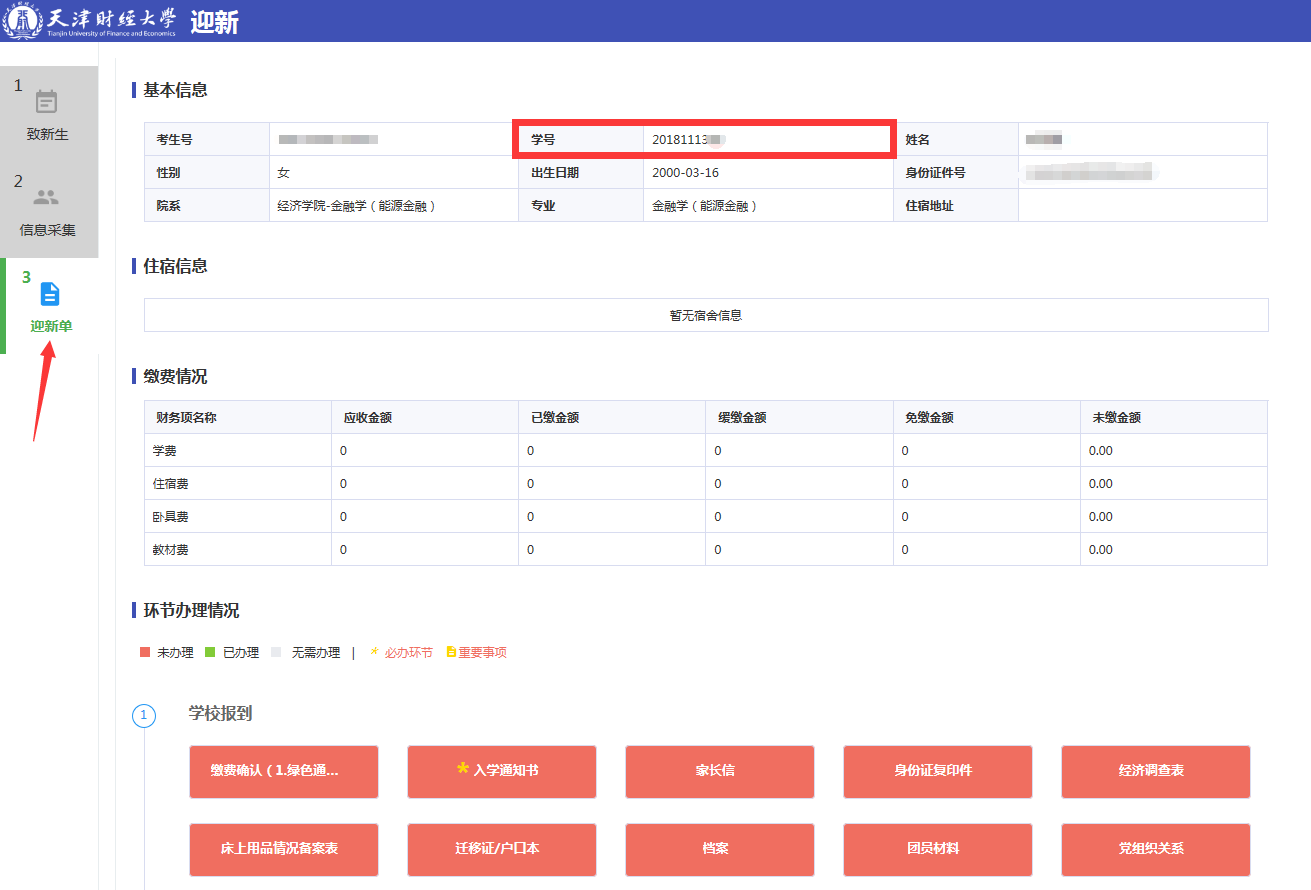Click the 床上用品情况备案表 button
Screen dimensions: 1311x890
click(x=284, y=849)
